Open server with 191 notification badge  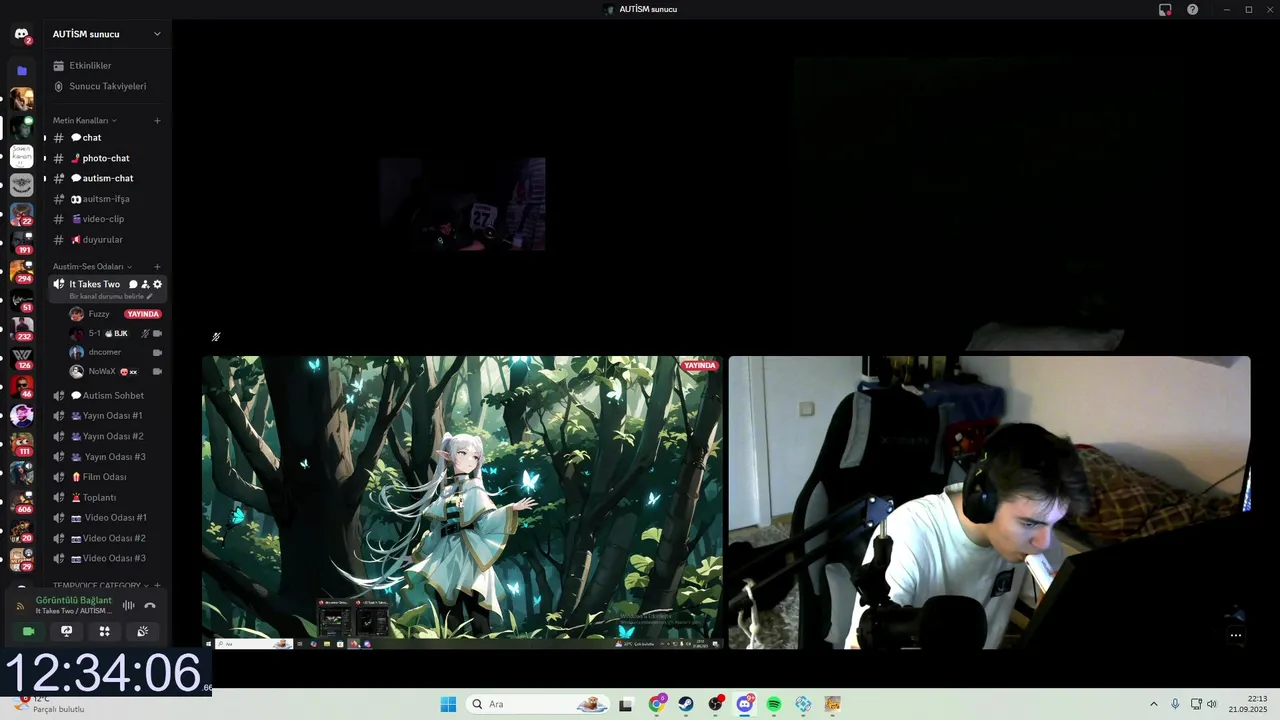tap(21, 243)
